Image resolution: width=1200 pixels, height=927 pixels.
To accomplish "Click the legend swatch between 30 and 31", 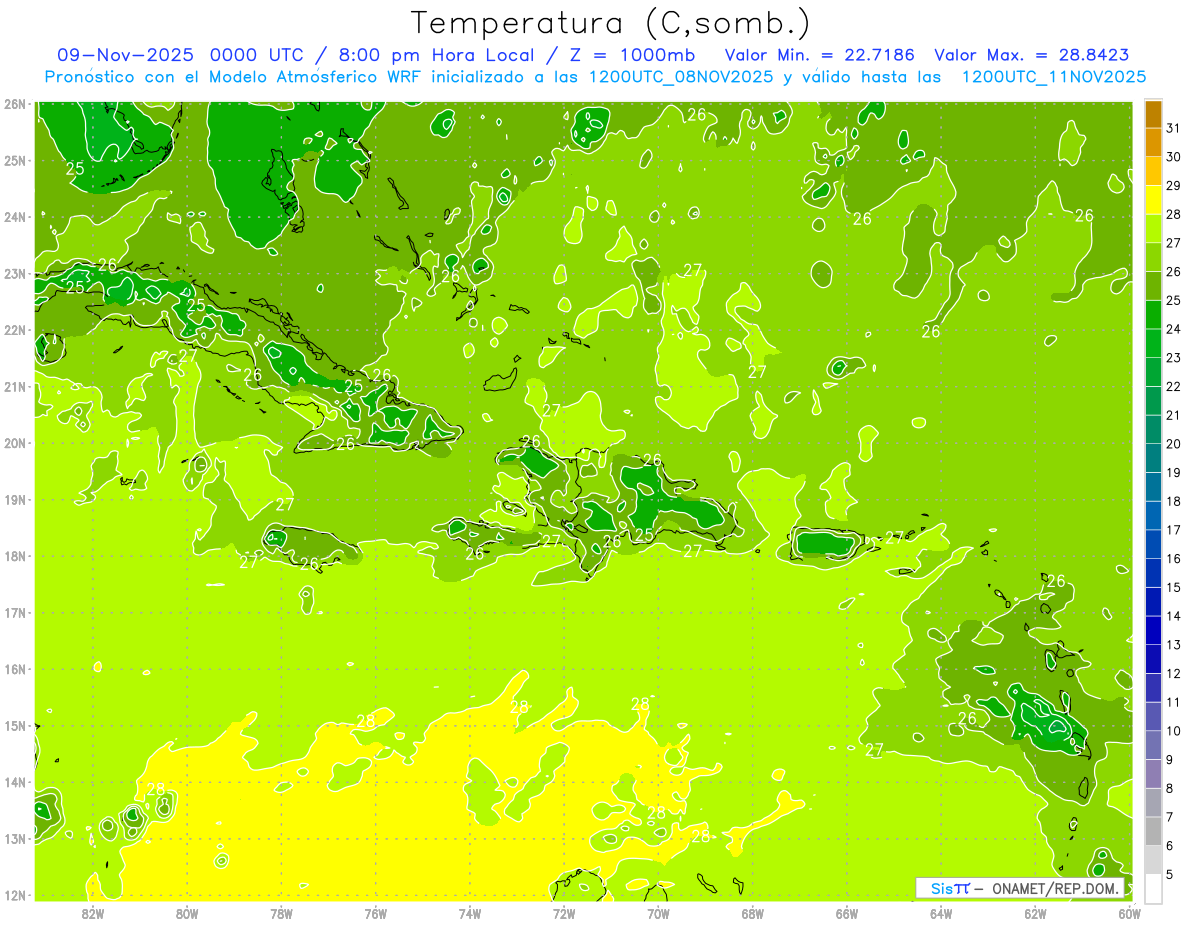I will click(1153, 143).
